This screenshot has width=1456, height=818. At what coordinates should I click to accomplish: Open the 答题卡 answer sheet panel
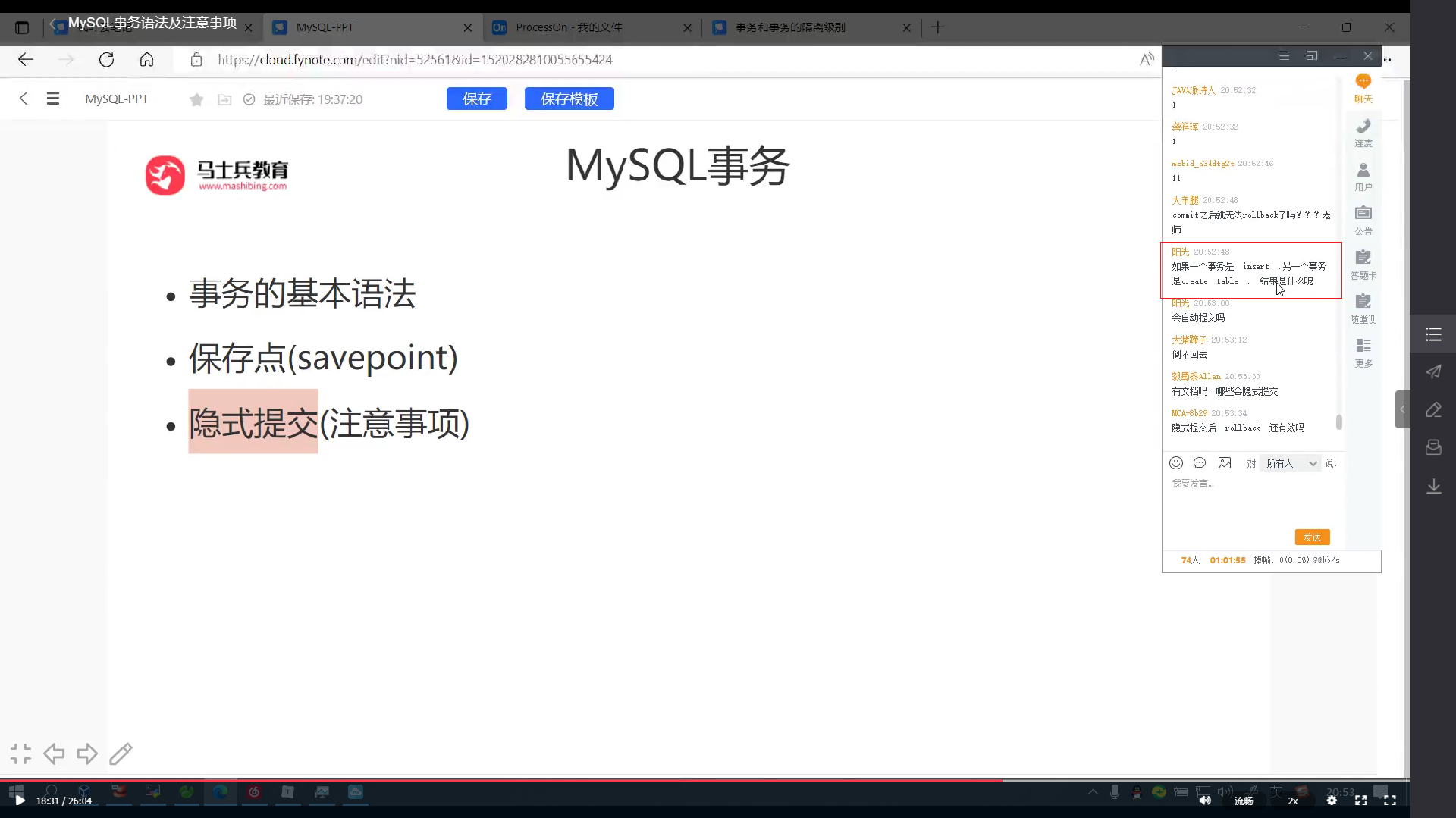coord(1363,264)
